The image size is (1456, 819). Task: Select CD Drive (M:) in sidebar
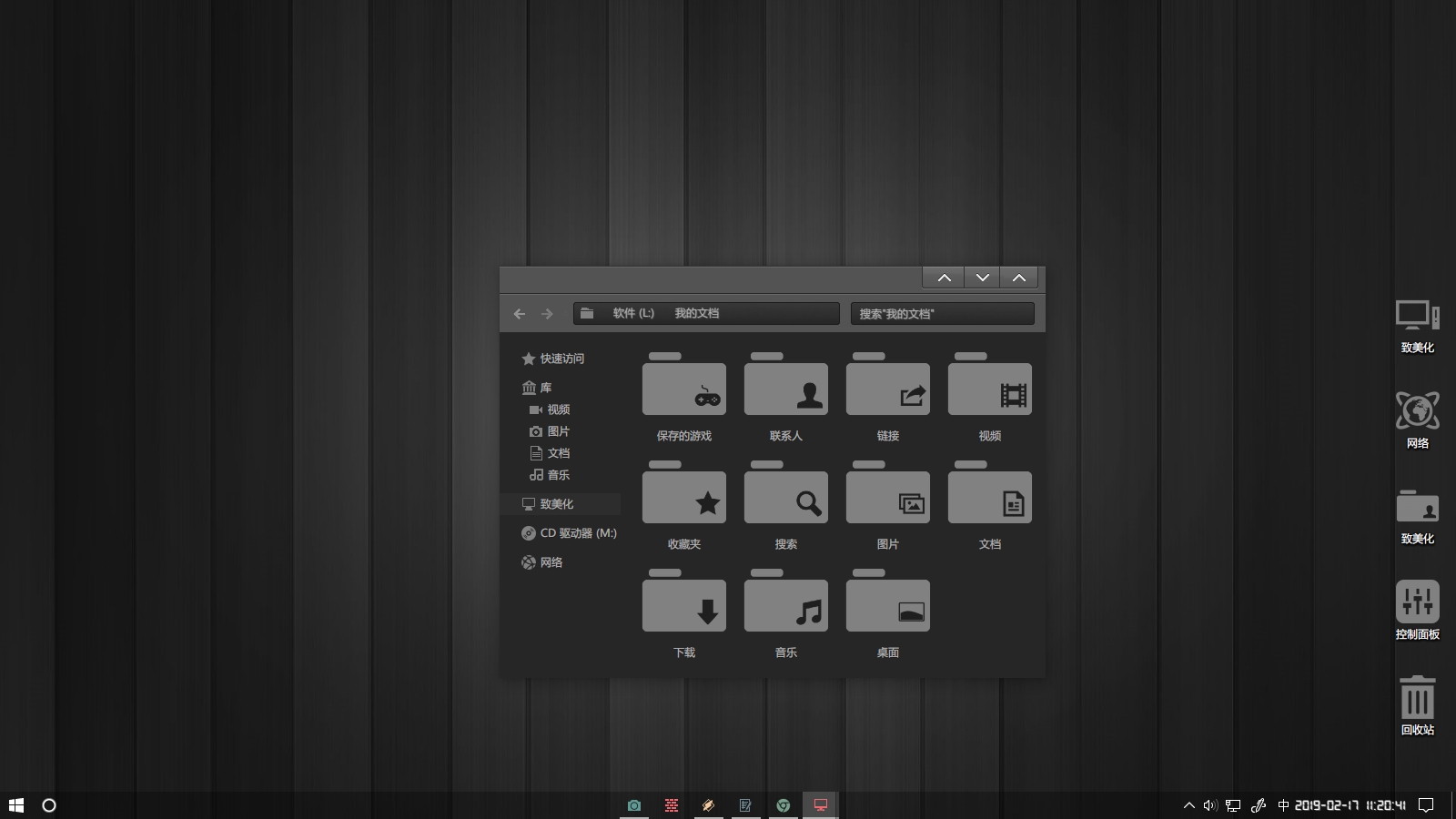[x=577, y=533]
